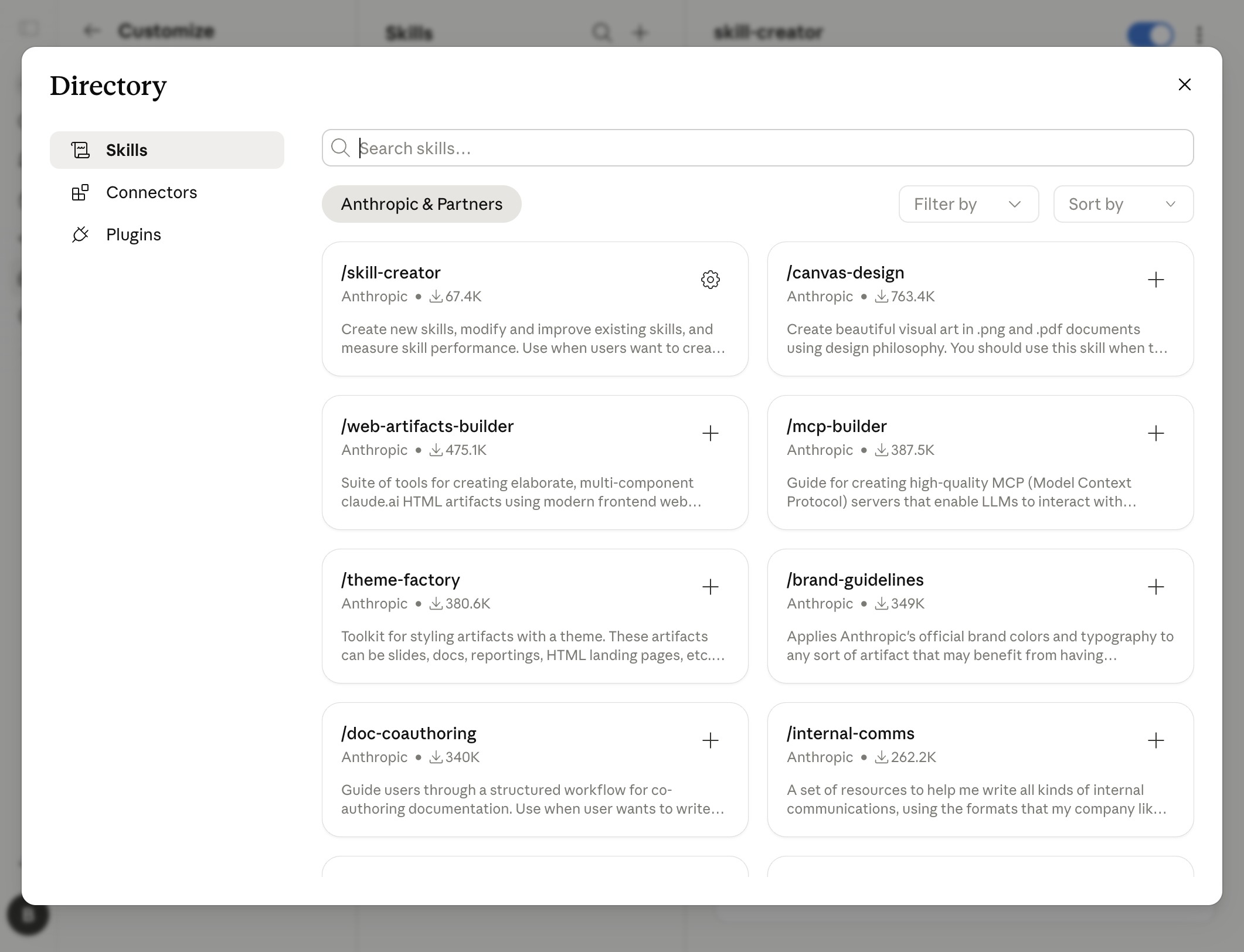Select the Anthropic & Partners filter chip
The image size is (1244, 952).
pos(422,204)
